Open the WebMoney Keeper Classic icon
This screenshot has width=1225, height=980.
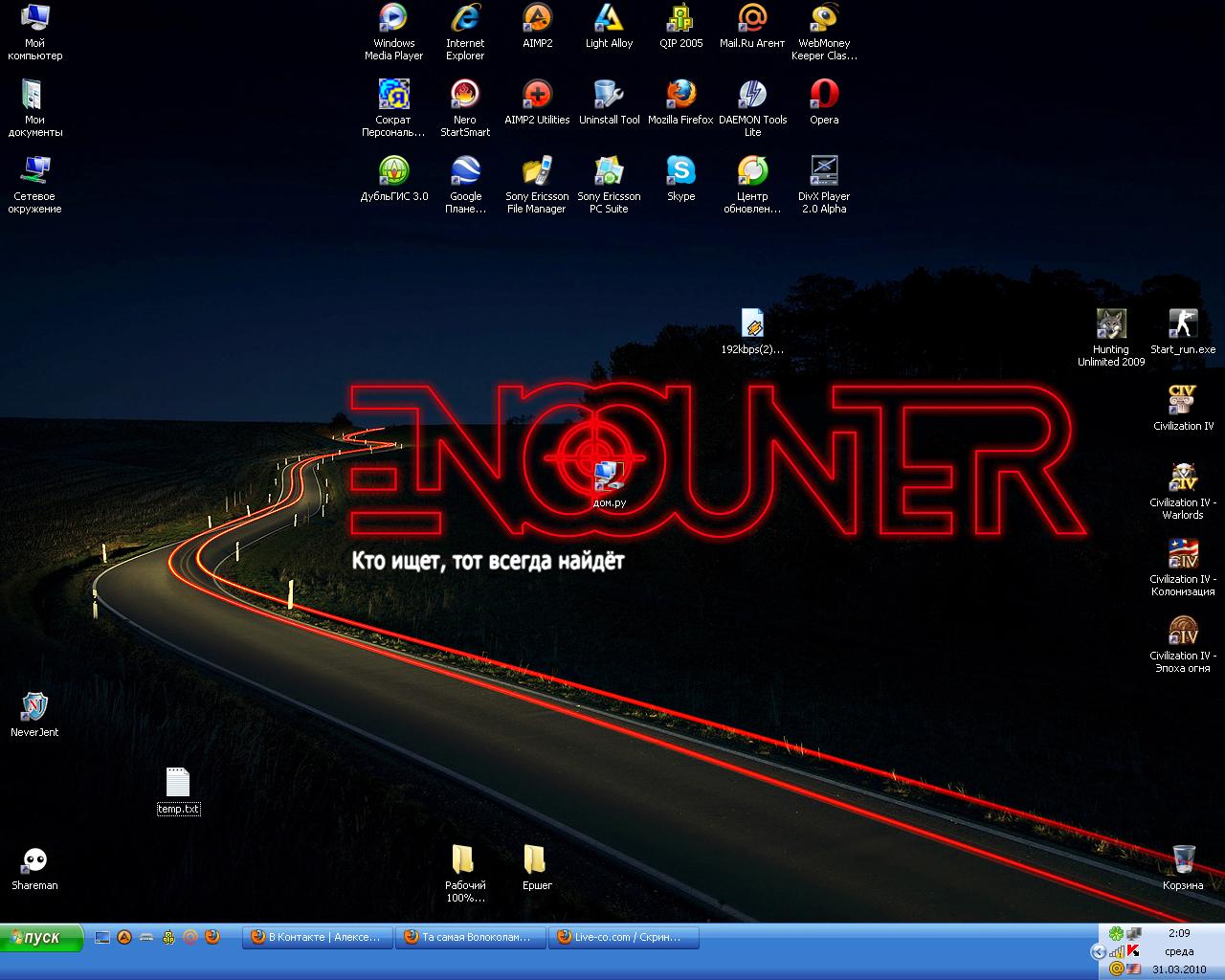click(x=824, y=19)
